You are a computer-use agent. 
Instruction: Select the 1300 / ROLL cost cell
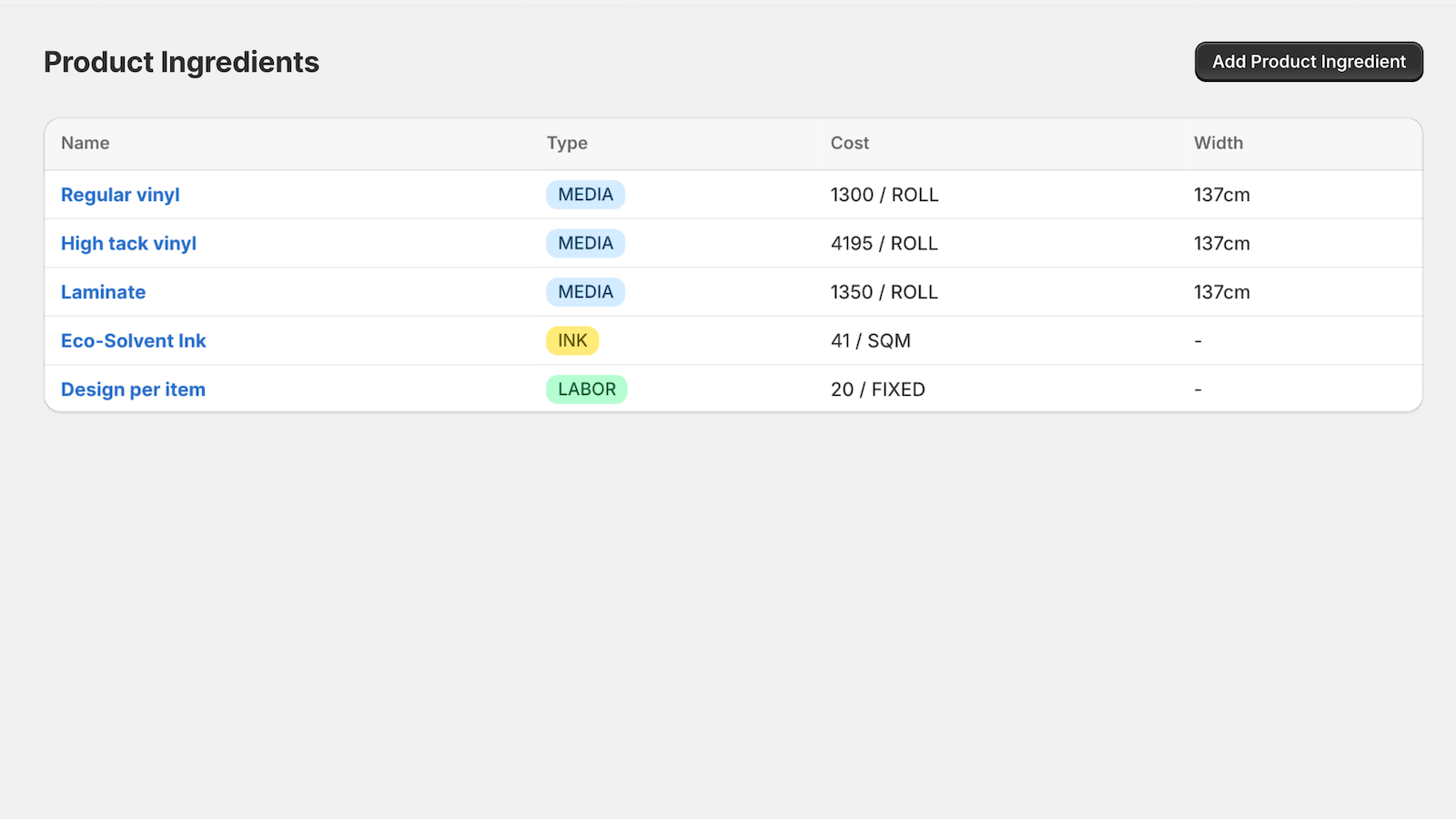885,195
